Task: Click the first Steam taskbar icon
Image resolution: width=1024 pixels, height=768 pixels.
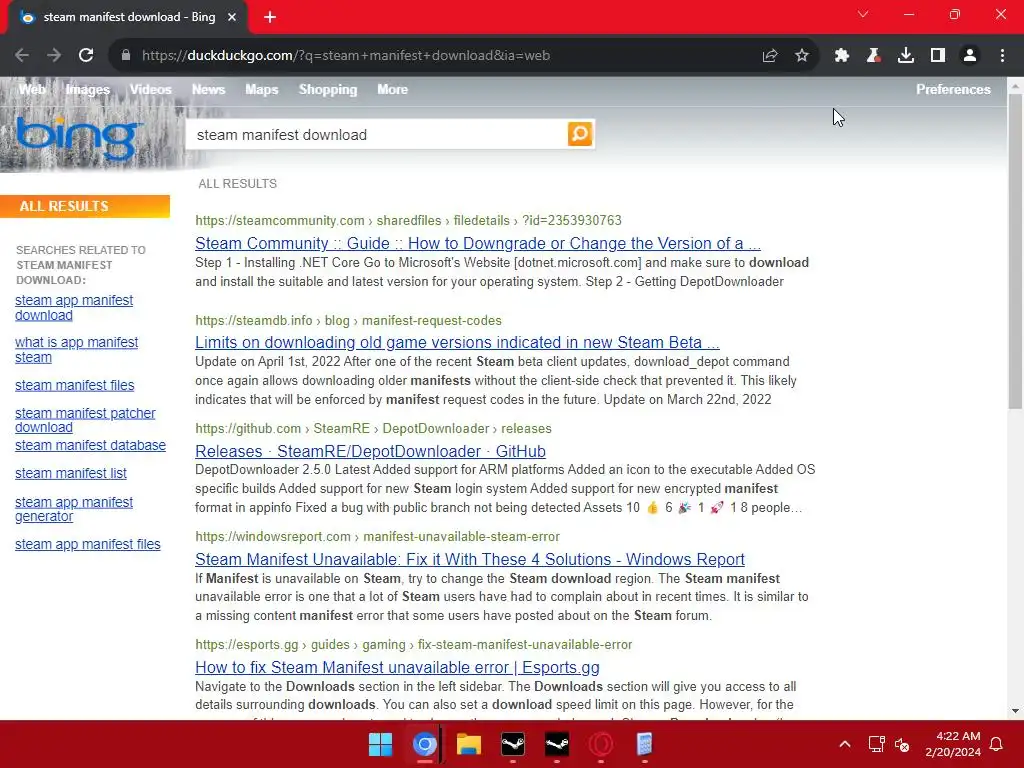Action: coord(513,744)
